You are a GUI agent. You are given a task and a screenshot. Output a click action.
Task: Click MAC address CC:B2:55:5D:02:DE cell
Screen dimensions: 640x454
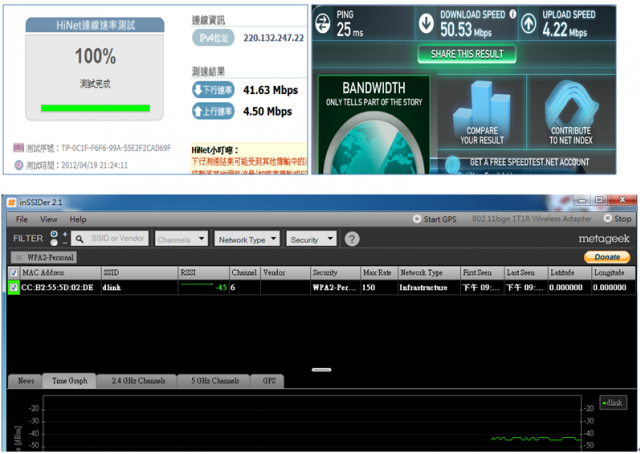coord(57,287)
